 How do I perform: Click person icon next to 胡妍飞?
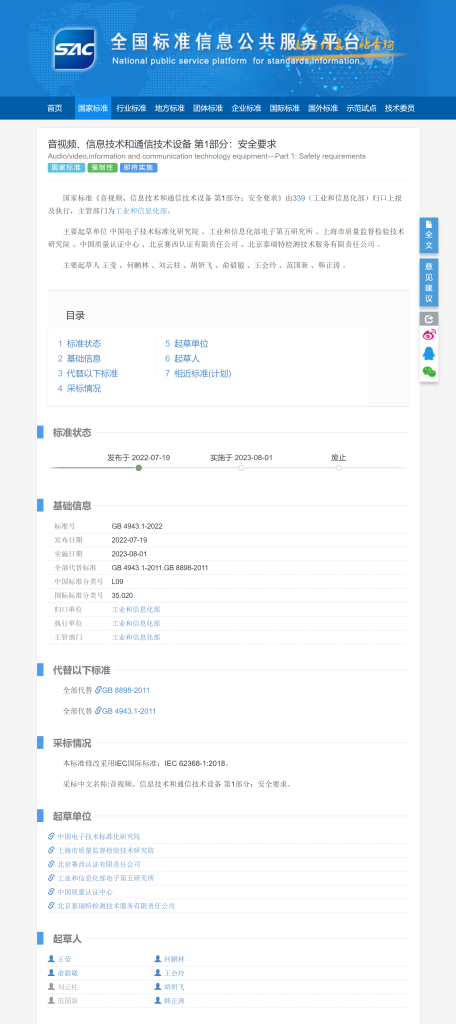[157, 986]
